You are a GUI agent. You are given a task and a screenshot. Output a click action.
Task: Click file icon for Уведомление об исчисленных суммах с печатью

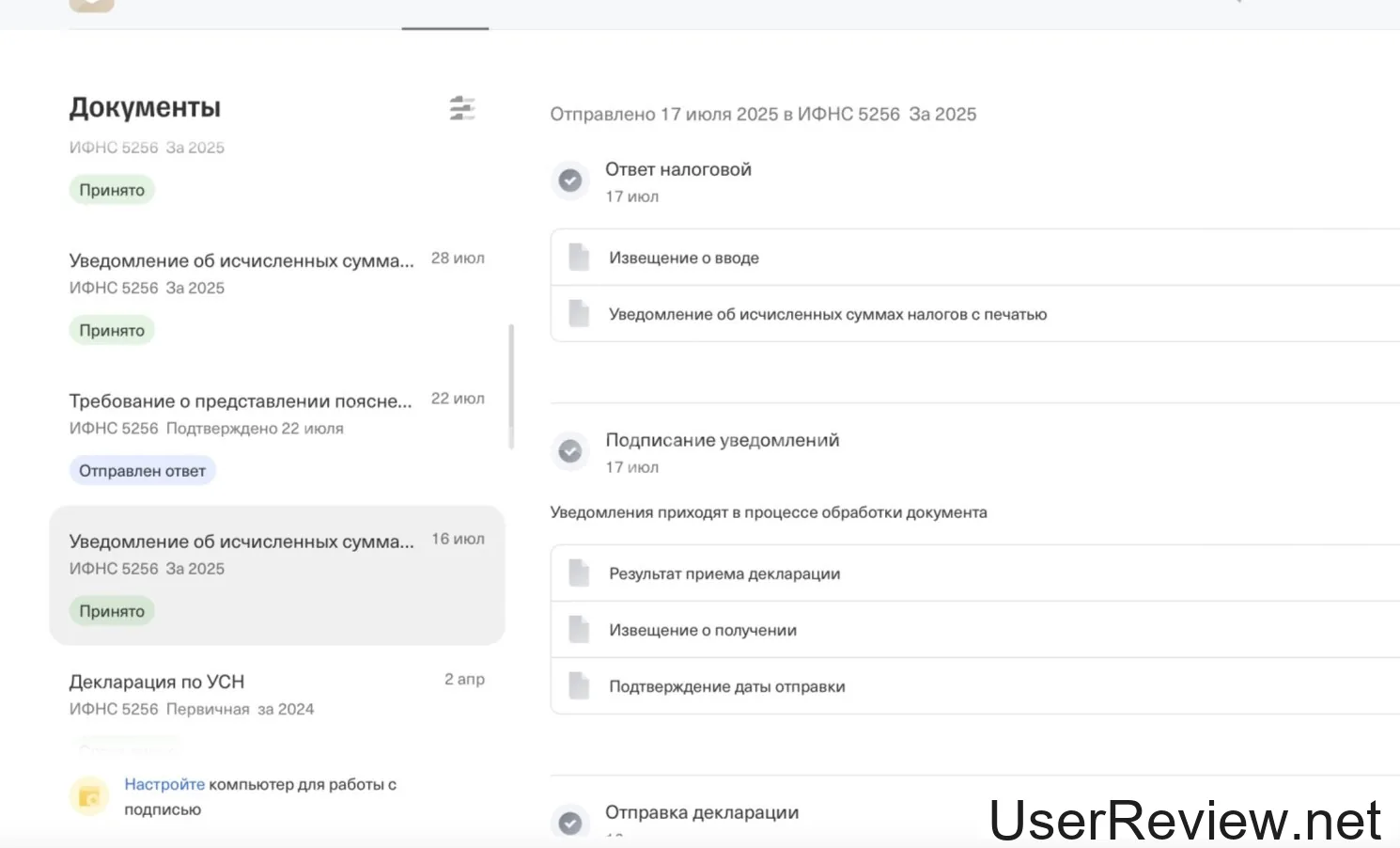coord(579,314)
